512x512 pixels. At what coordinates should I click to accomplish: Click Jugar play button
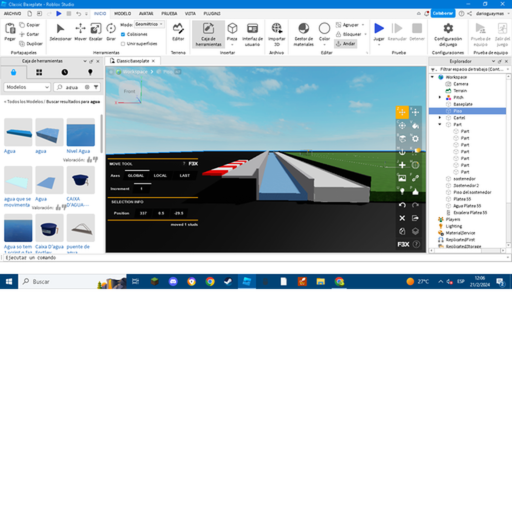coord(379,32)
